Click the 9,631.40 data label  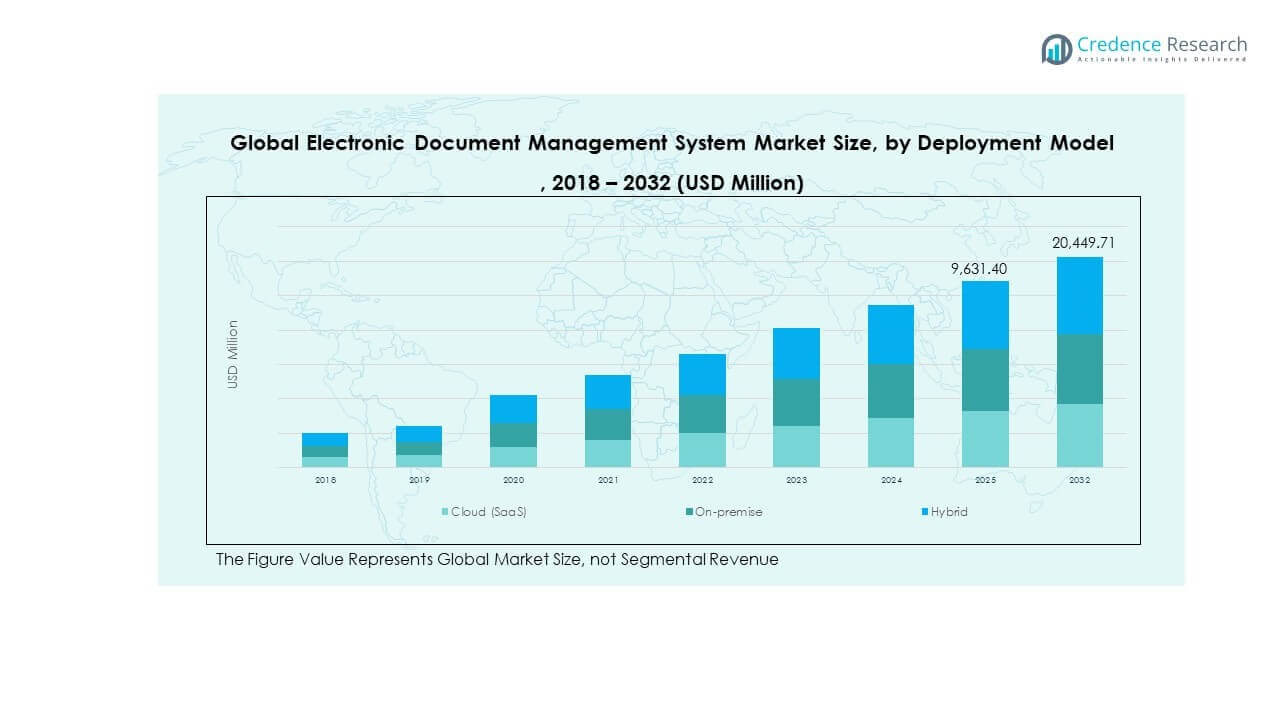980,268
